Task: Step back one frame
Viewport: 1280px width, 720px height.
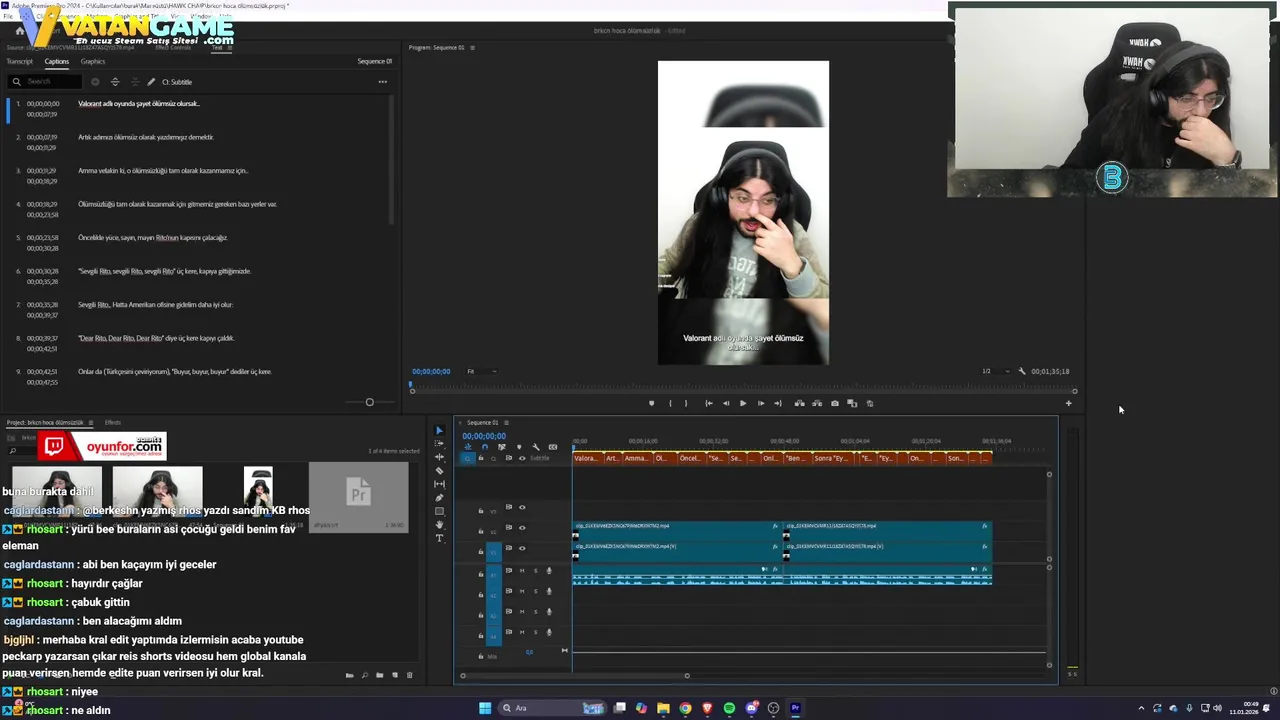Action: pyautogui.click(x=726, y=404)
